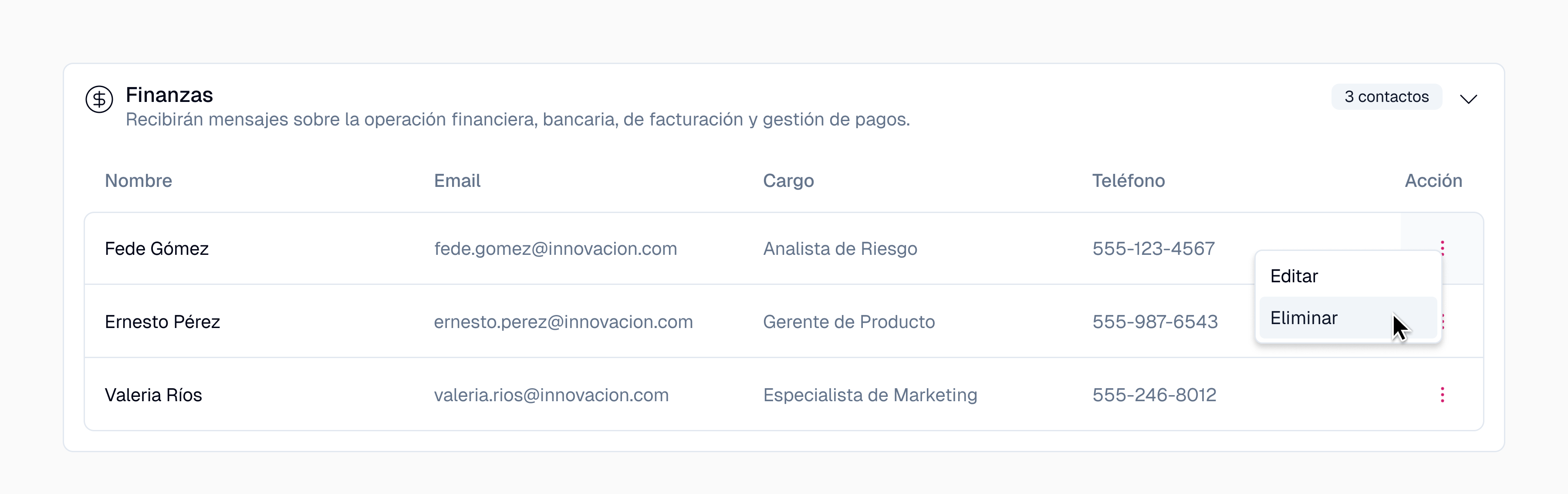Collapse the Finanzas section chevron
The image size is (1568, 494).
(1468, 99)
